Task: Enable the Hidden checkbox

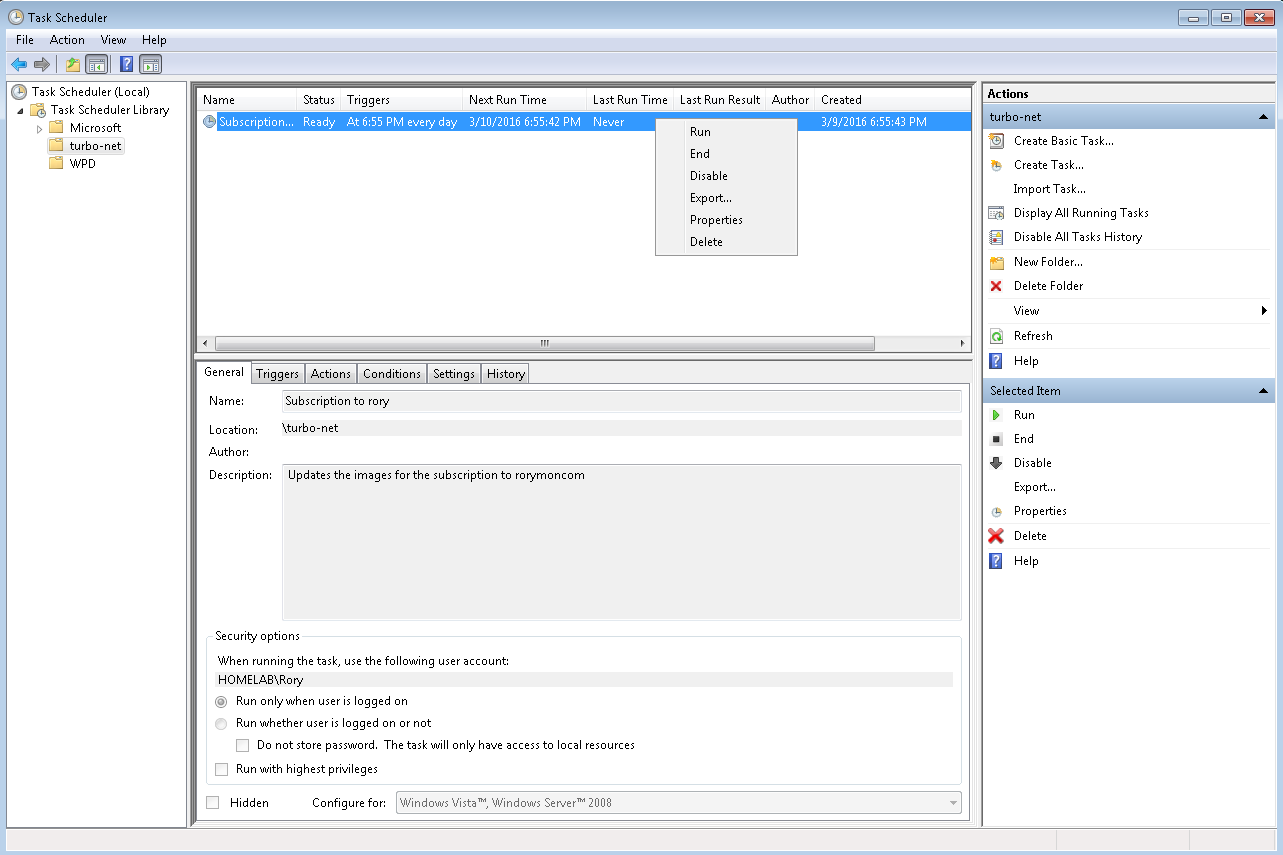Action: pyautogui.click(x=214, y=802)
